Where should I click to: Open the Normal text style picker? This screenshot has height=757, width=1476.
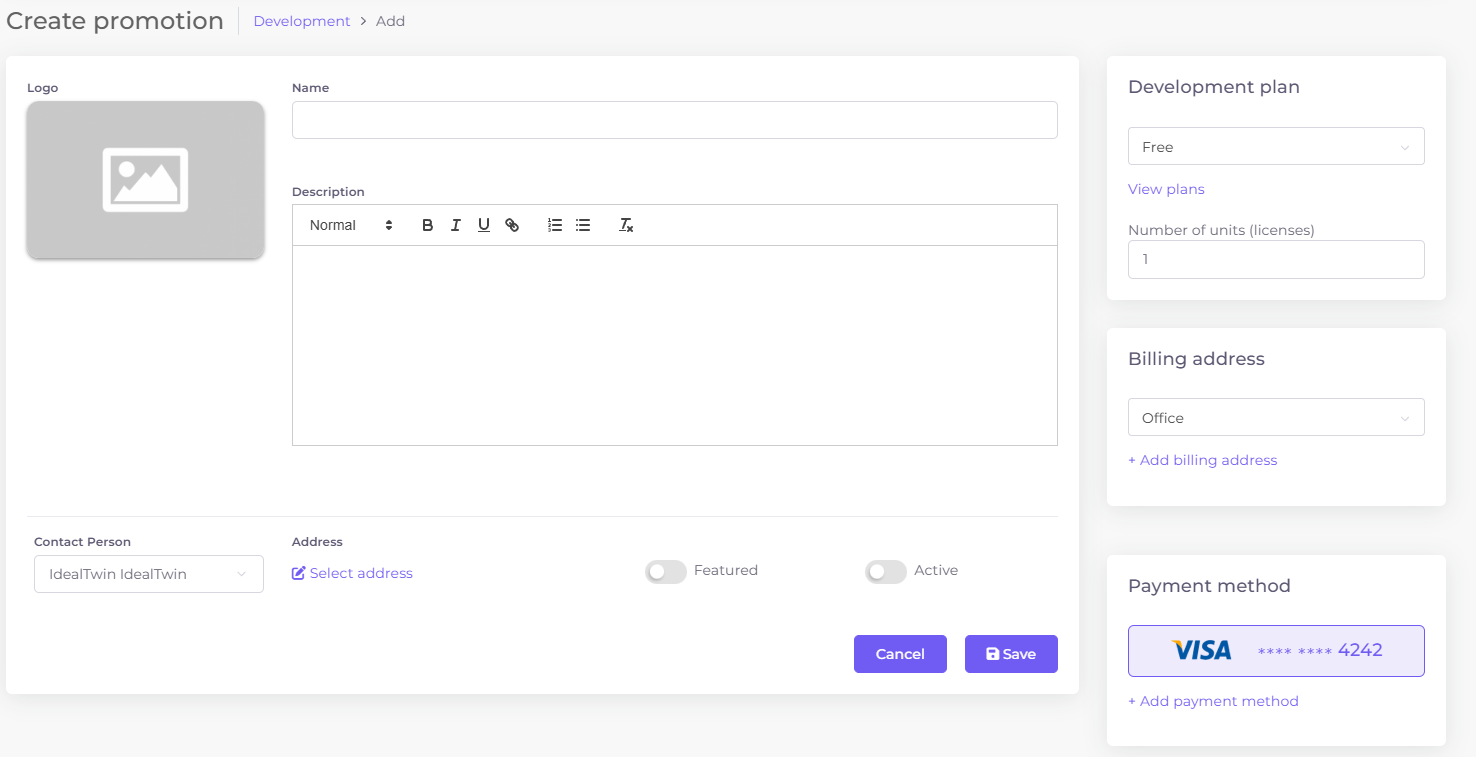351,225
